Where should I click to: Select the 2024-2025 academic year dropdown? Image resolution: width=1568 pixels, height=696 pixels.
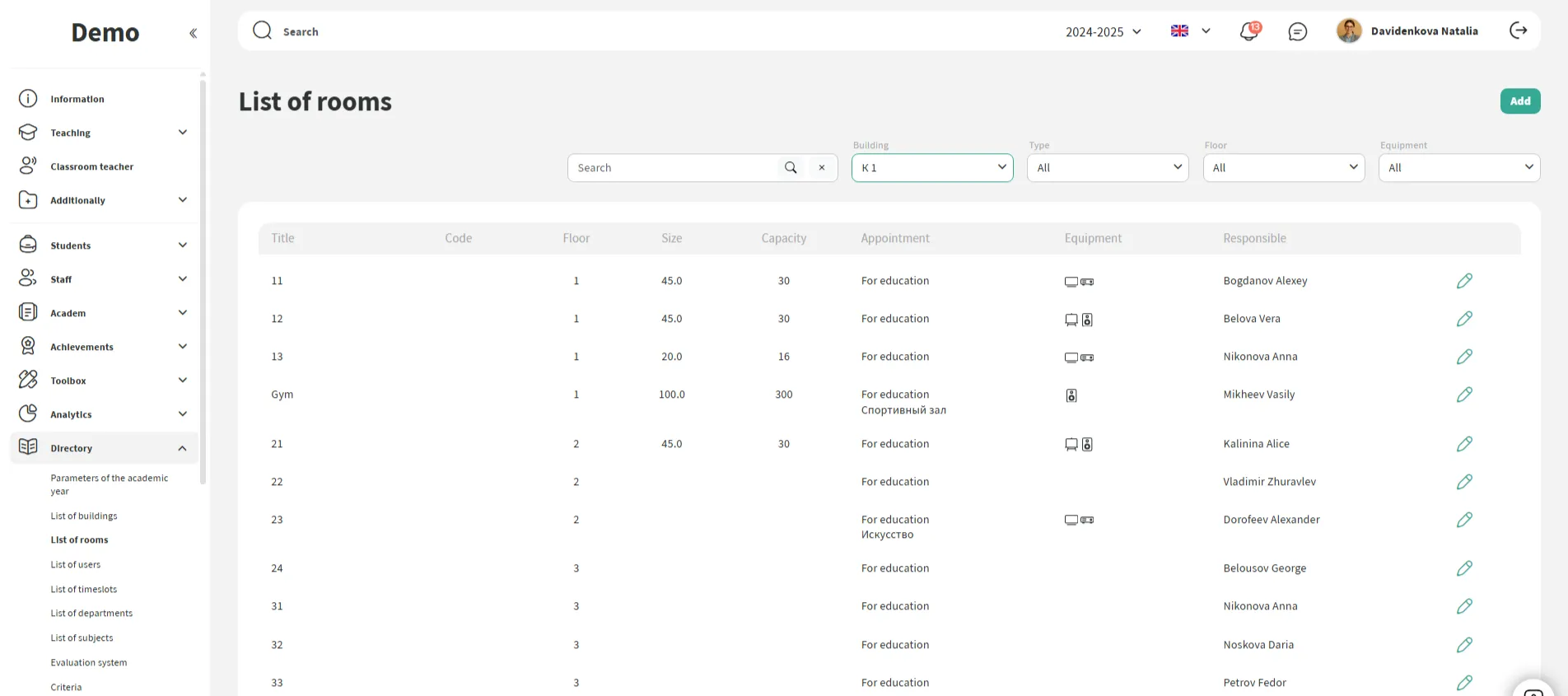[x=1103, y=32]
